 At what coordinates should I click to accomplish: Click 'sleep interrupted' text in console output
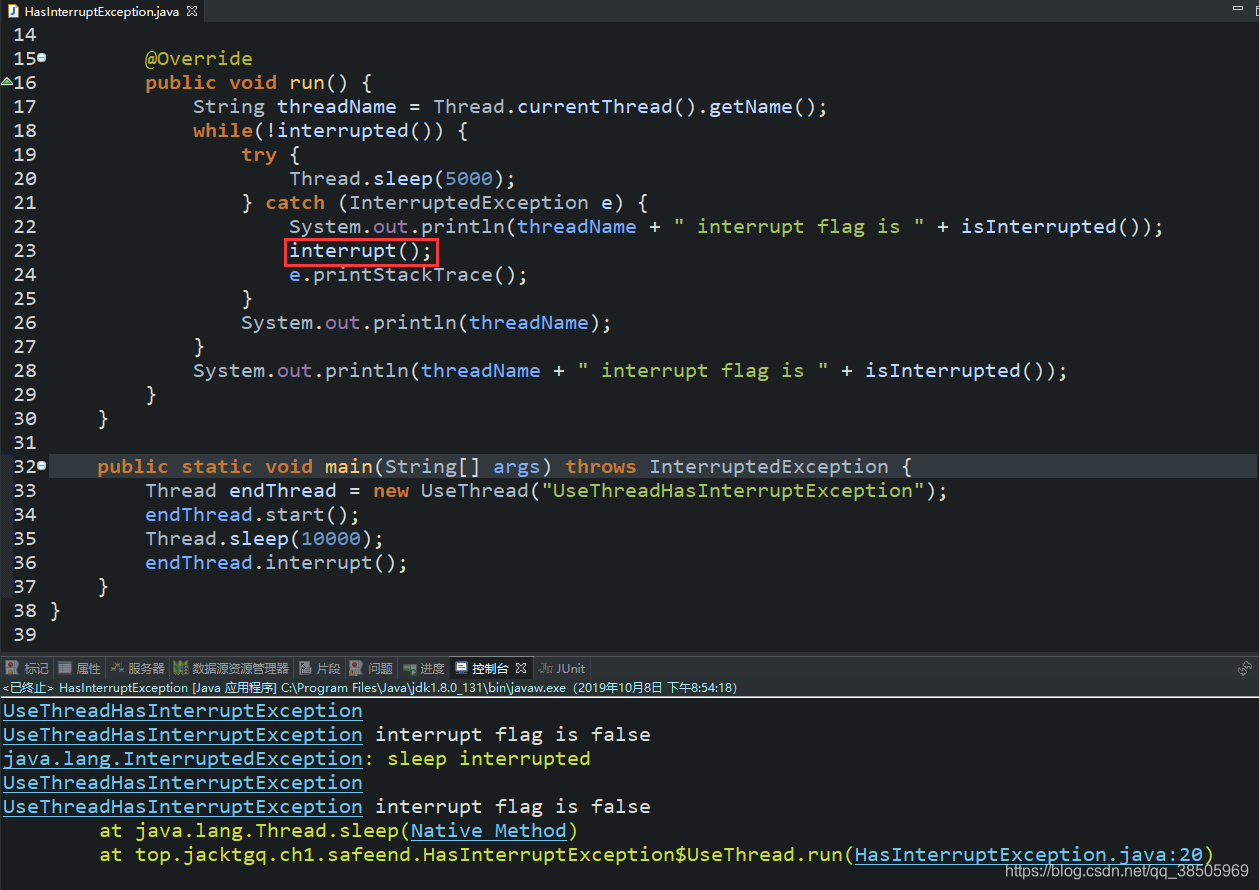pos(489,758)
